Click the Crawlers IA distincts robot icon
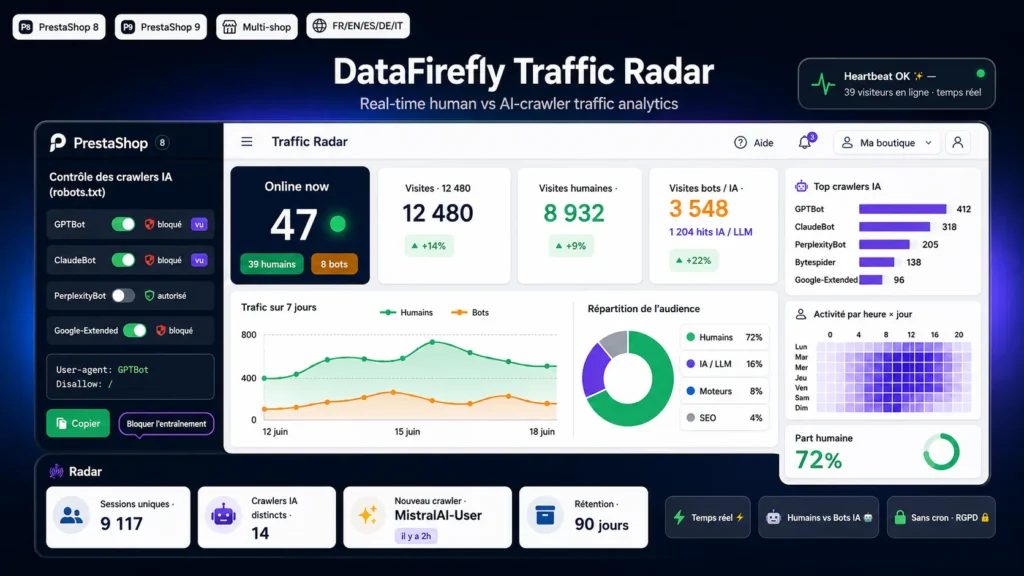The width and height of the screenshot is (1024, 576). click(x=223, y=516)
